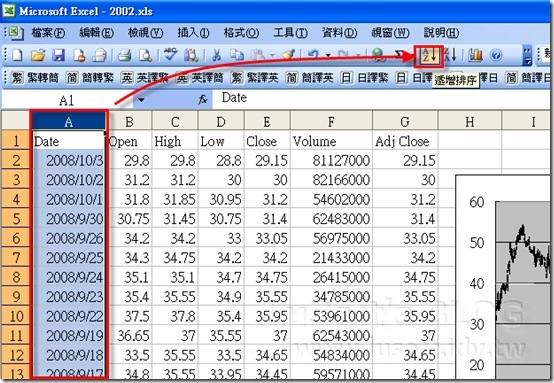
Task: Click the Sort Descending Z-A icon
Action: tap(450, 55)
